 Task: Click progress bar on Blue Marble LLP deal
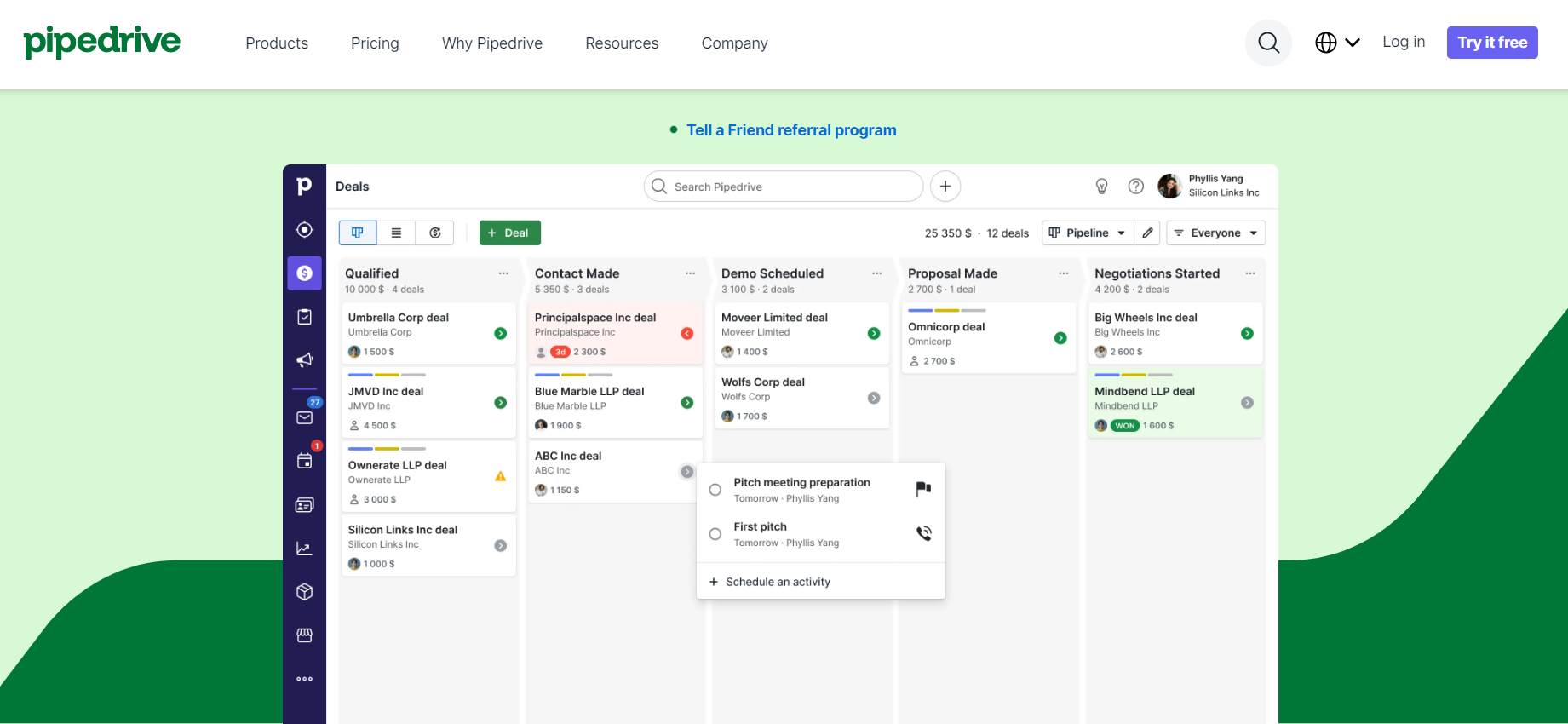[x=573, y=375]
